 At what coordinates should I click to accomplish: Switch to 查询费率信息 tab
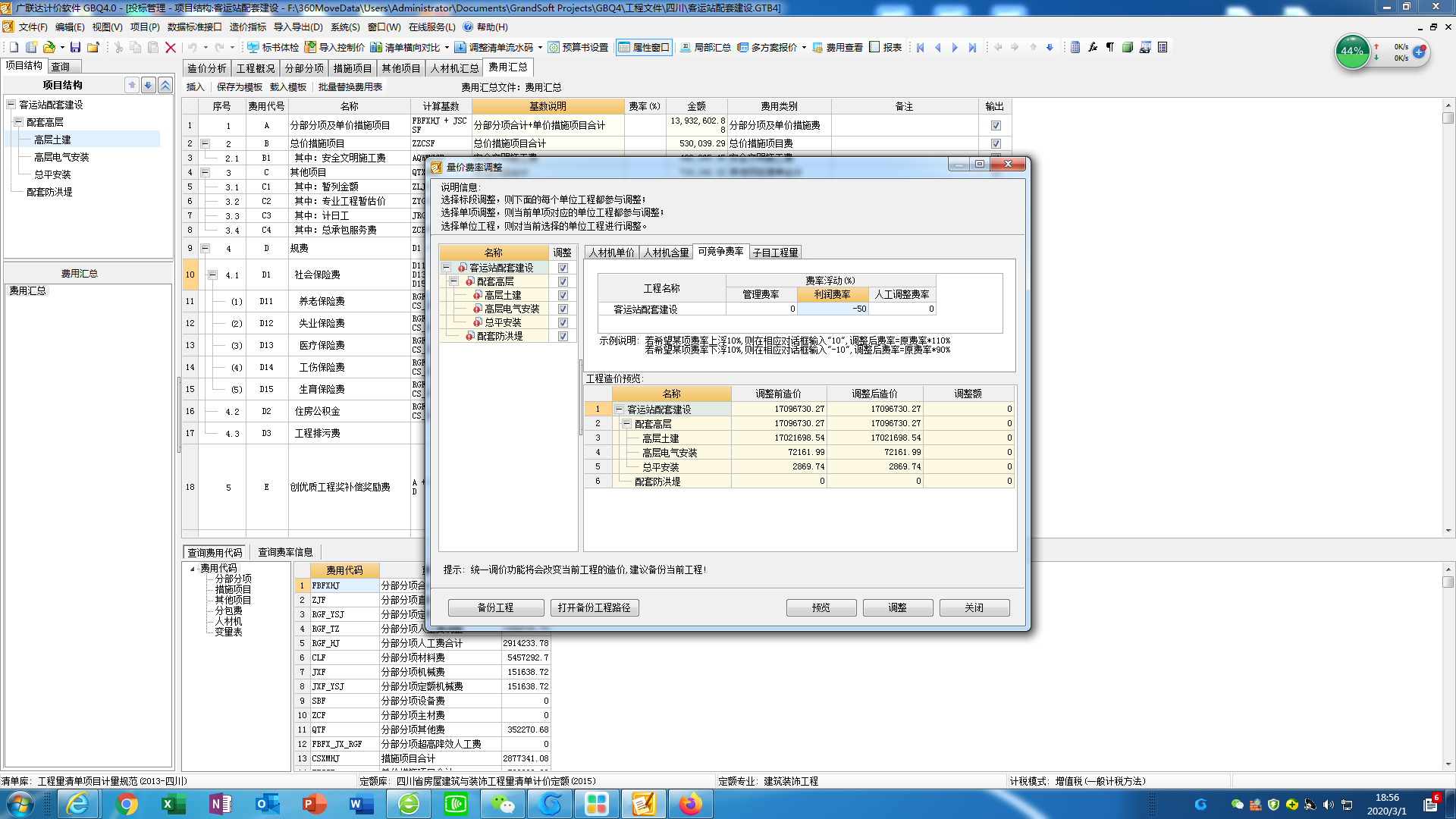click(285, 552)
